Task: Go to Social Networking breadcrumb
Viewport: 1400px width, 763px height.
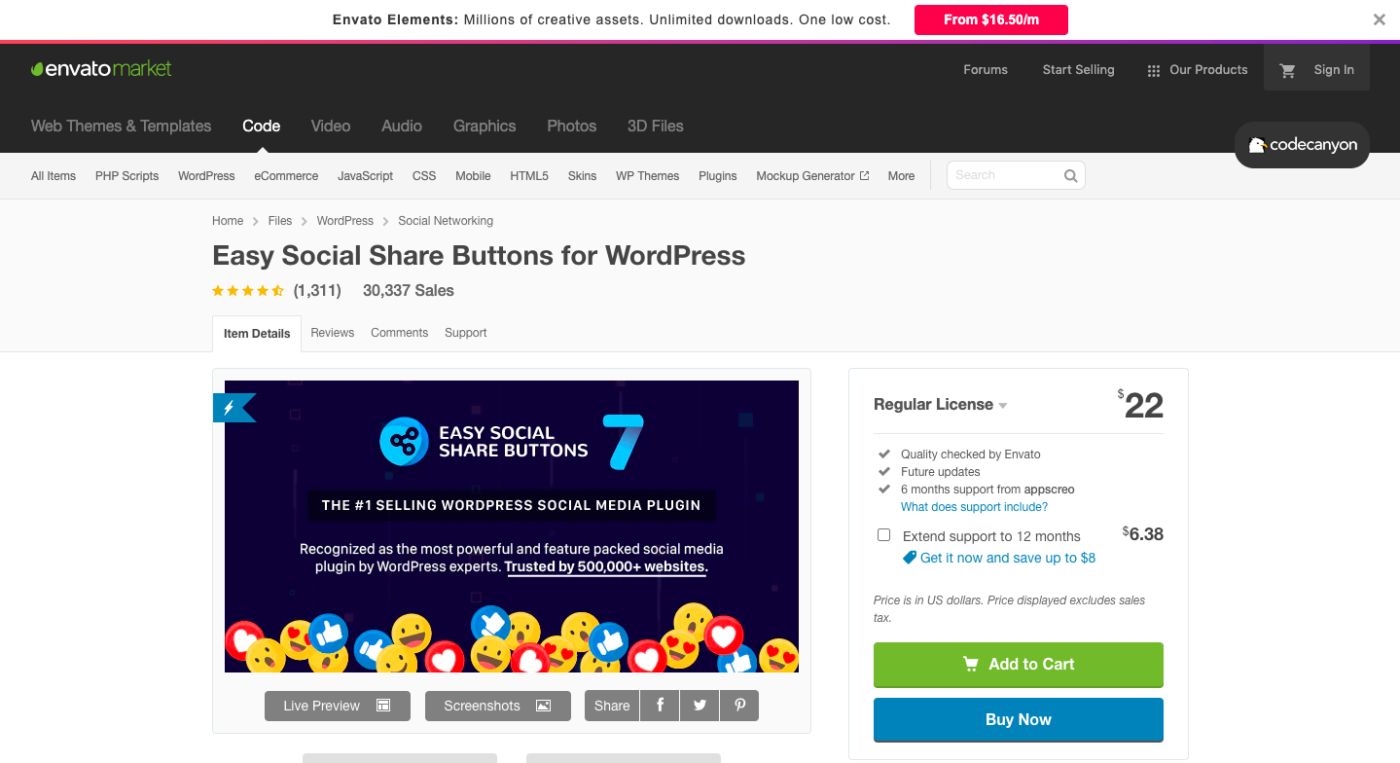Action: point(445,221)
